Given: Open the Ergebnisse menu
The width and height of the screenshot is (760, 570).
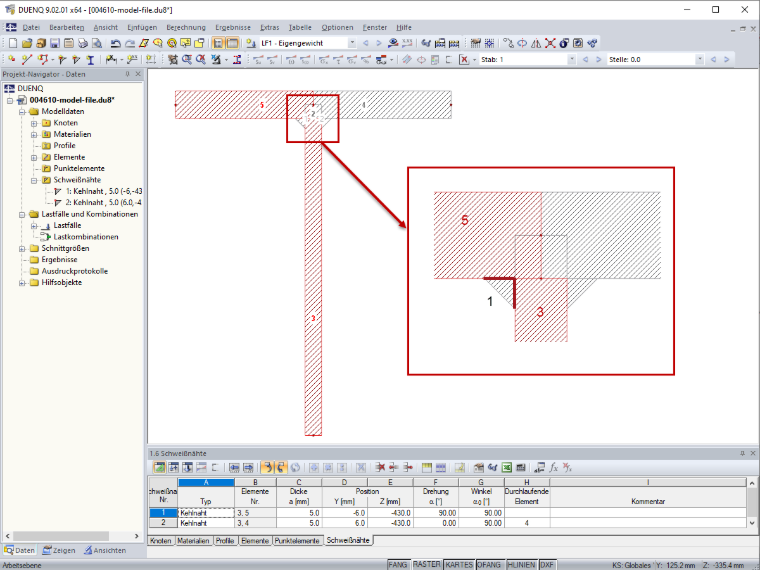Looking at the screenshot, I should [233, 28].
